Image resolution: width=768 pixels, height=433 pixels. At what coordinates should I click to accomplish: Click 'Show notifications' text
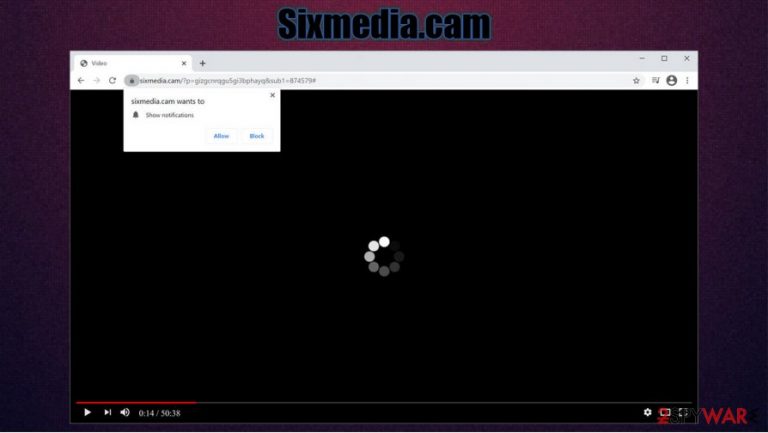pos(169,115)
